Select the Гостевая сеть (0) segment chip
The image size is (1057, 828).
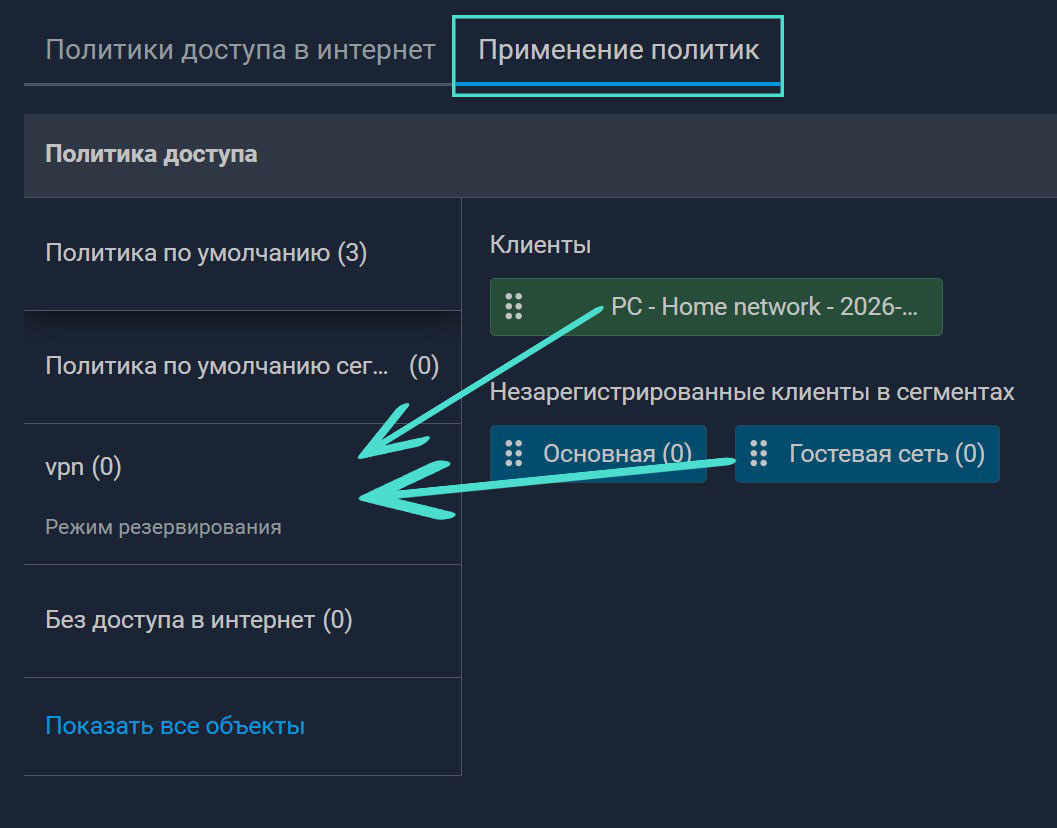point(886,454)
